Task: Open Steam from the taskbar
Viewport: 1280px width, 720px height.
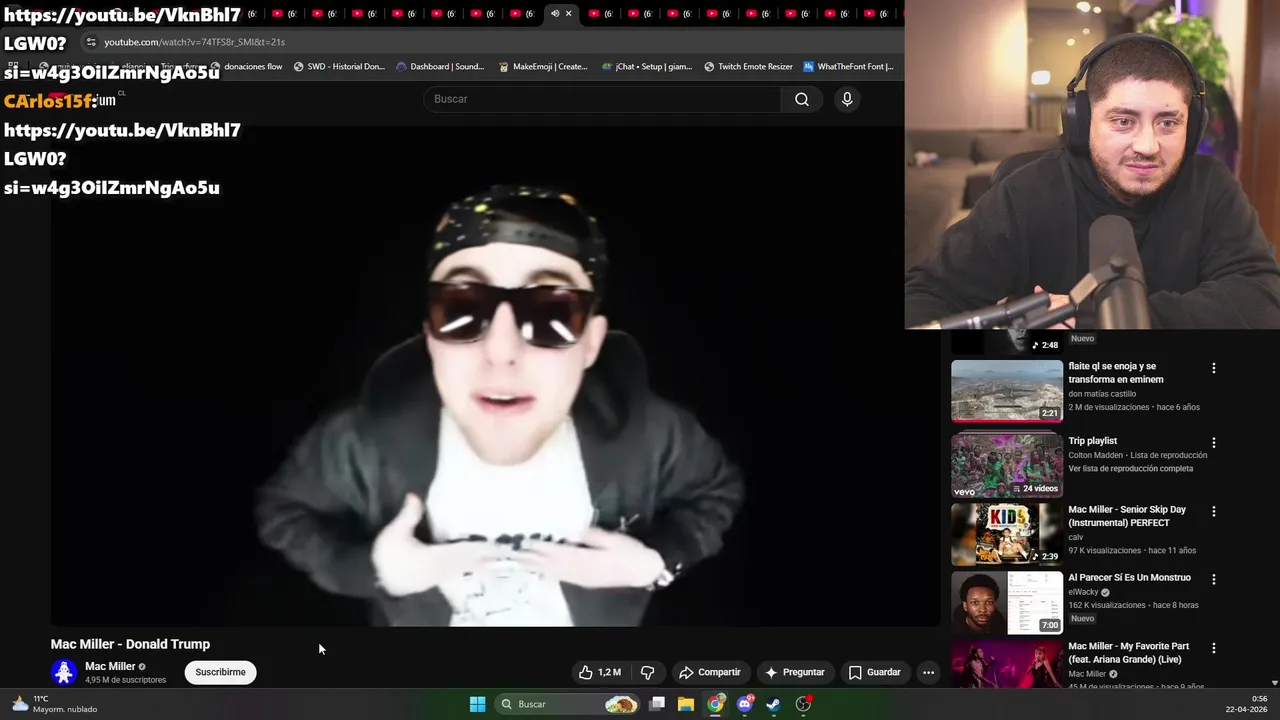Action: (774, 704)
